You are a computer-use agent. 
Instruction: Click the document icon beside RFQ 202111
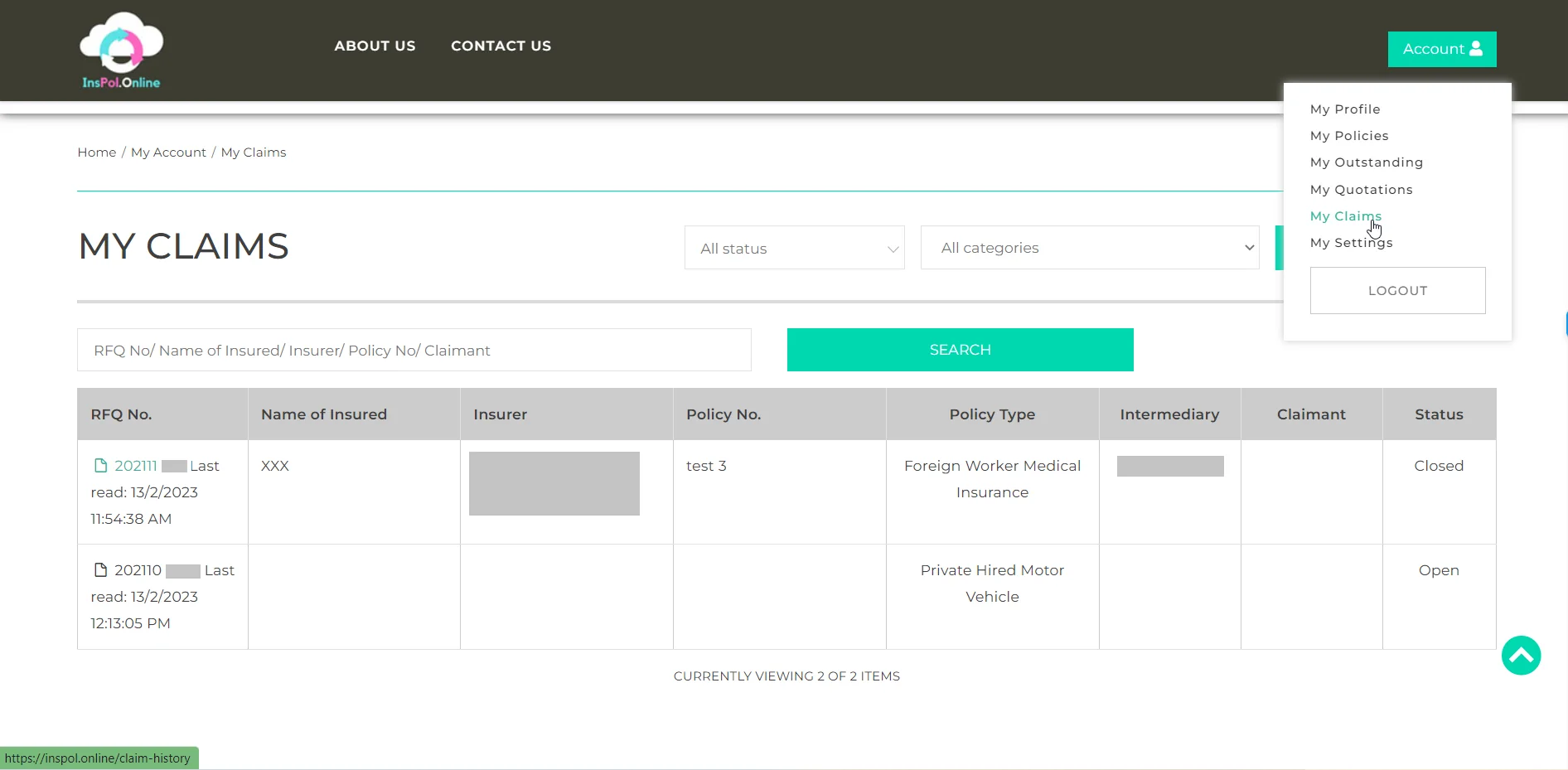click(x=100, y=466)
